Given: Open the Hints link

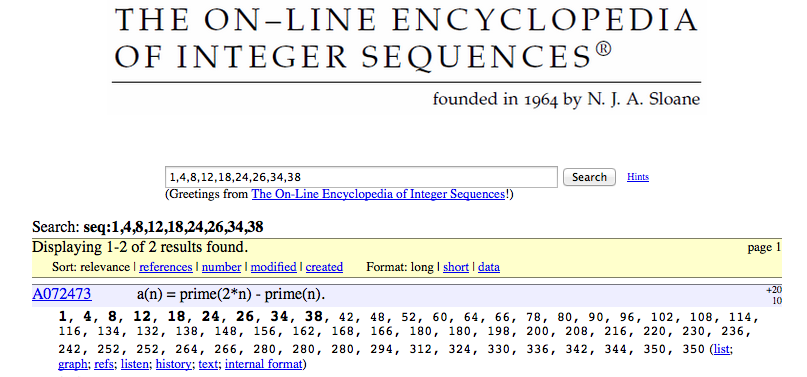Looking at the screenshot, I should 638,177.
